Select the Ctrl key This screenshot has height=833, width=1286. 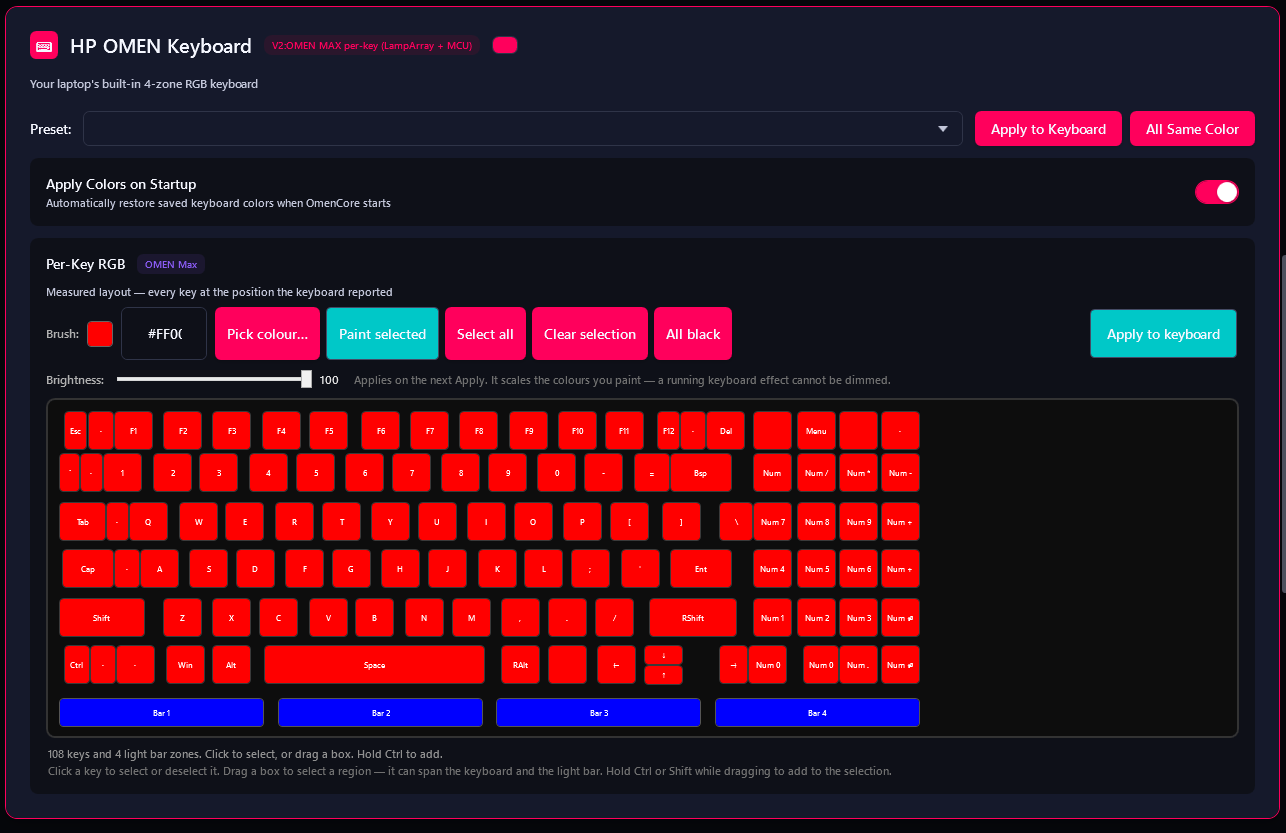77,665
